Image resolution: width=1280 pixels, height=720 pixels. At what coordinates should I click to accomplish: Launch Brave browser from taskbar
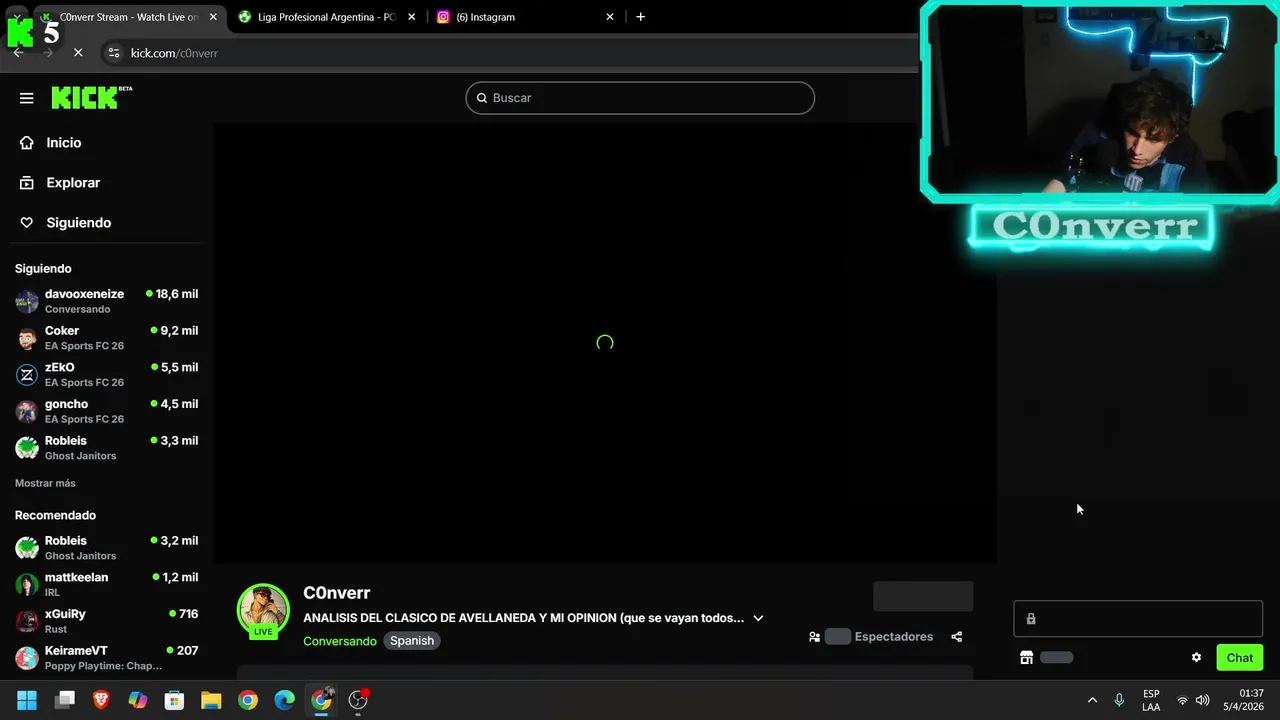(101, 700)
